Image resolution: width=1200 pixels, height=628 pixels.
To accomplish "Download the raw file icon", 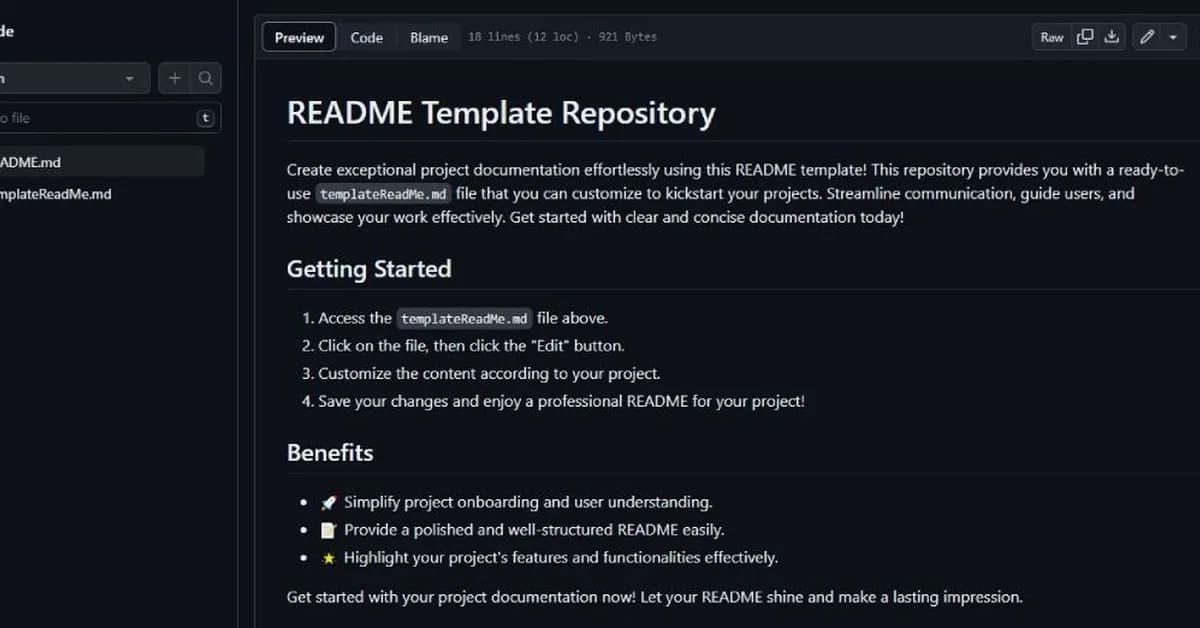I will (1111, 37).
